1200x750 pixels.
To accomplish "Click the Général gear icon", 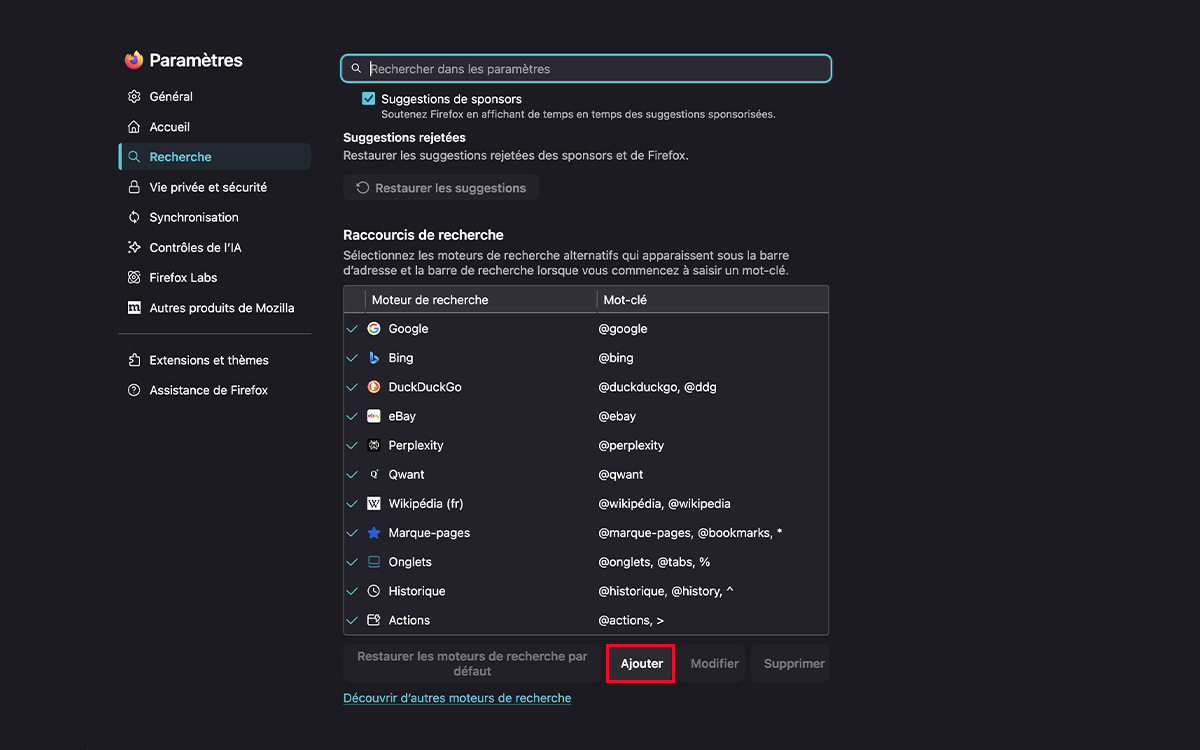I will coord(134,97).
